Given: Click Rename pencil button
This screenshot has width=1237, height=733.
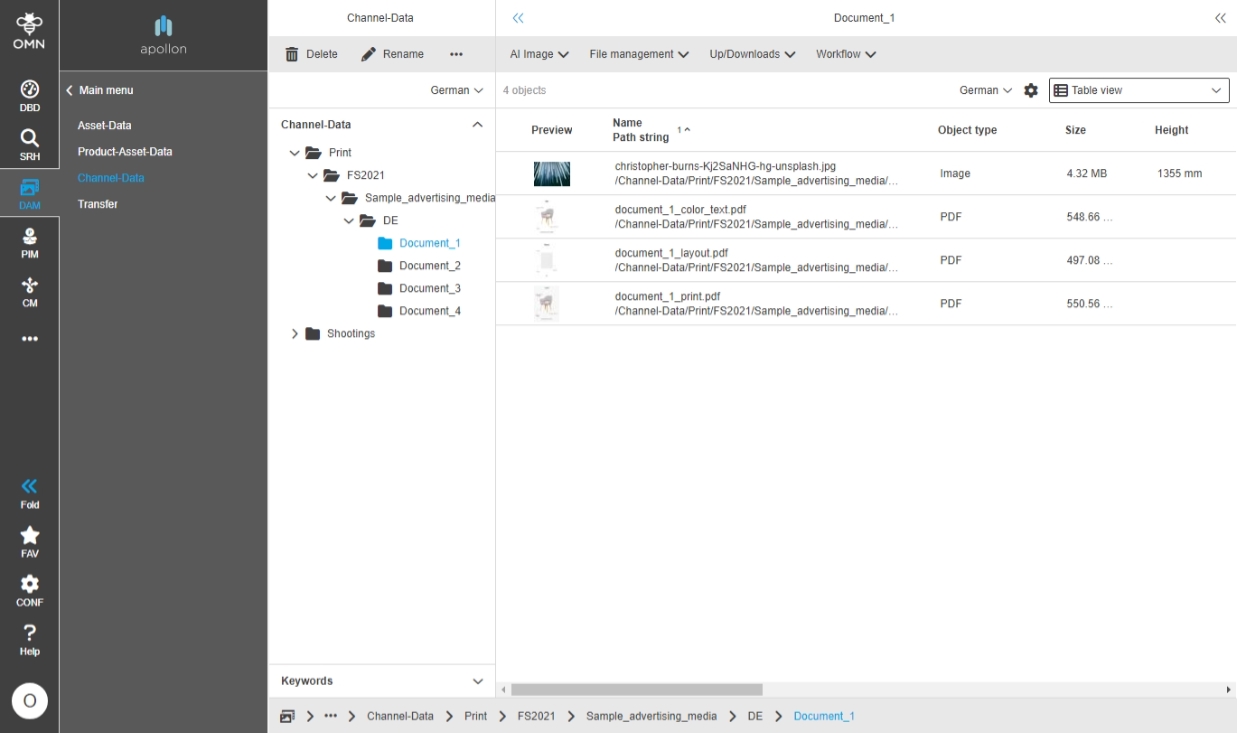Looking at the screenshot, I should tap(392, 54).
